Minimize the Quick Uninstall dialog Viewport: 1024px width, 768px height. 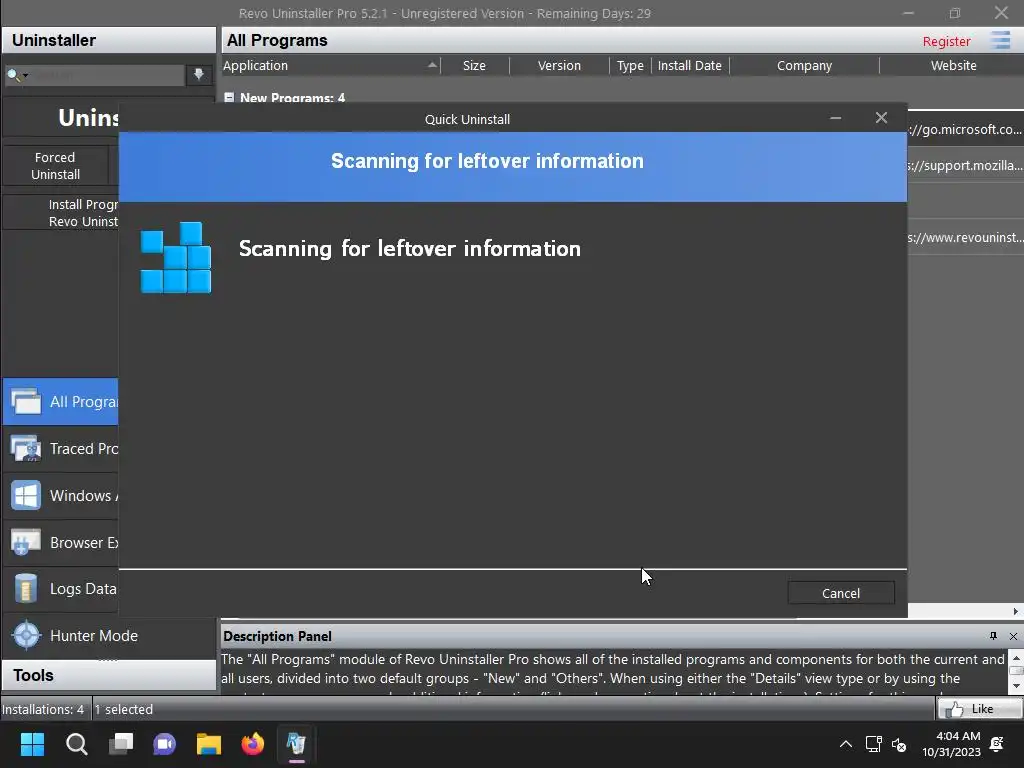(835, 118)
